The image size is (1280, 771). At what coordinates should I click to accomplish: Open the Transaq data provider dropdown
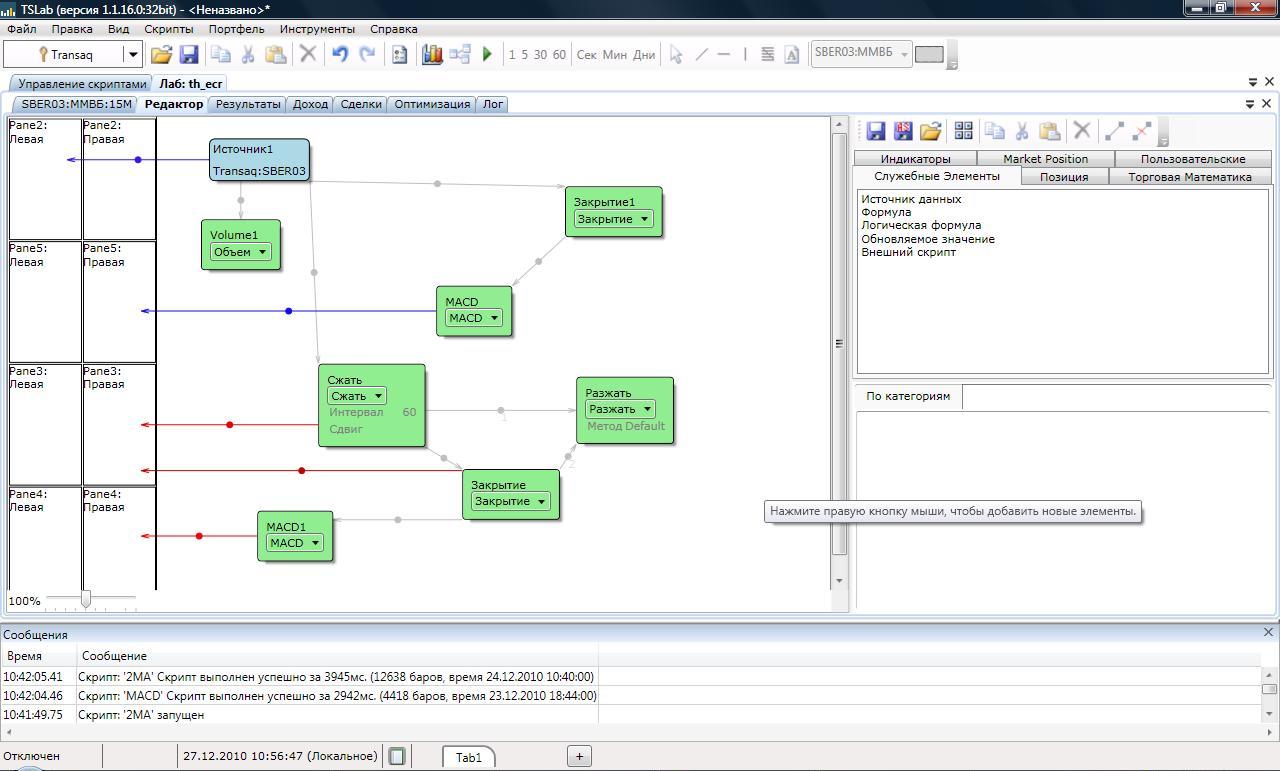point(132,55)
